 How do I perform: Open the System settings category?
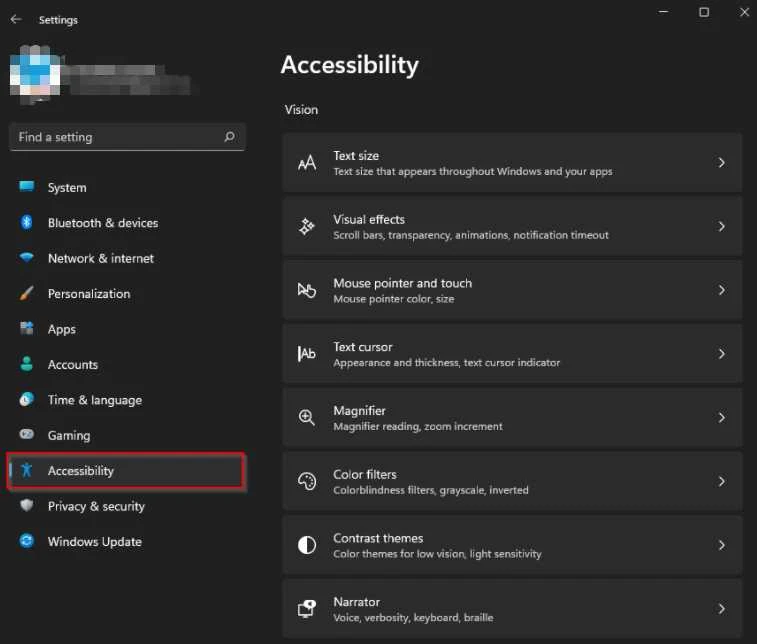click(x=67, y=188)
